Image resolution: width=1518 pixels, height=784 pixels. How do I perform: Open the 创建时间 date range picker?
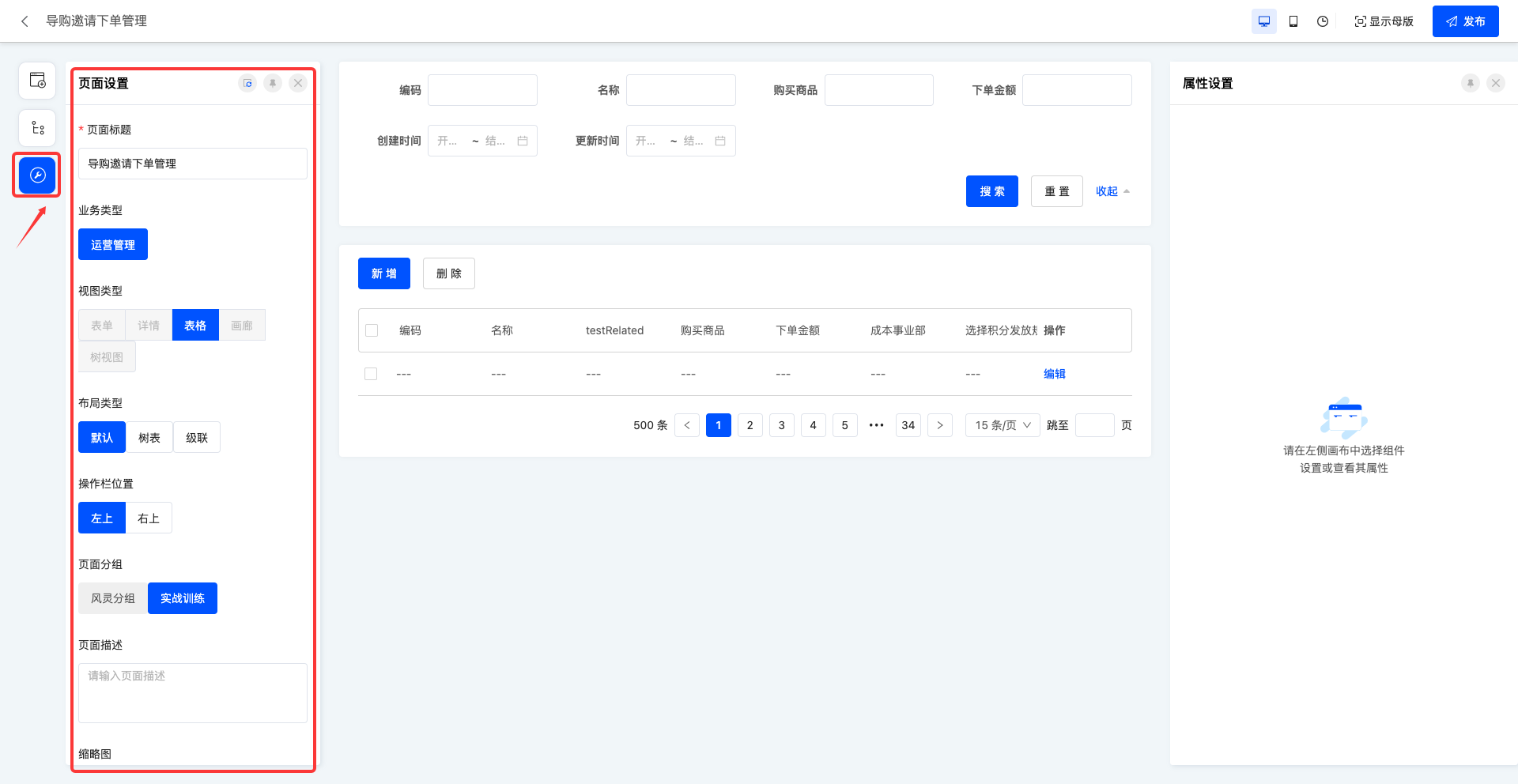[482, 141]
